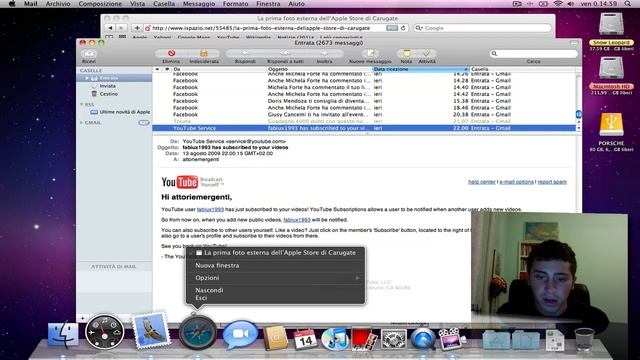Screen dimensions: 640x360
Task: Compose with Nuovo messaggio icon
Action: [370, 53]
